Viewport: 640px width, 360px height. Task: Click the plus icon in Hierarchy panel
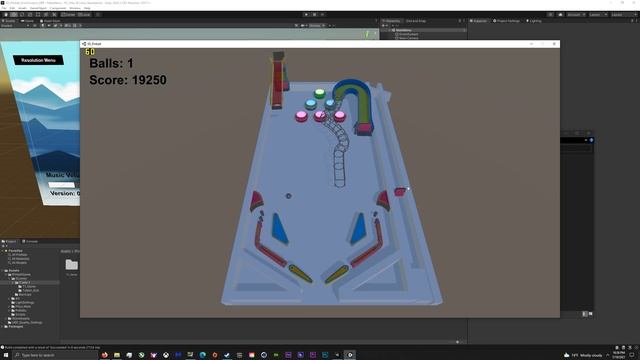383,26
